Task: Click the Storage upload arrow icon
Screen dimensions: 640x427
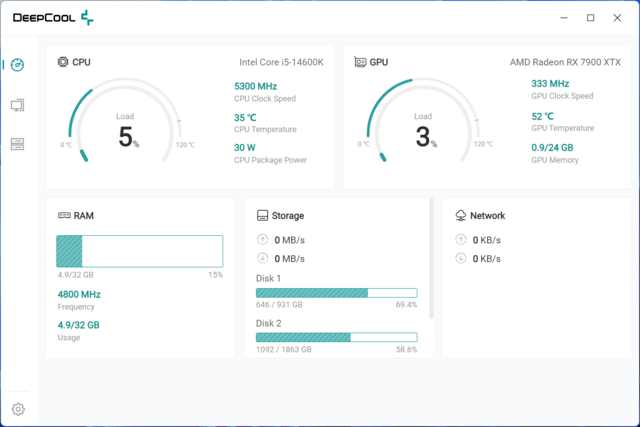Action: click(262, 239)
